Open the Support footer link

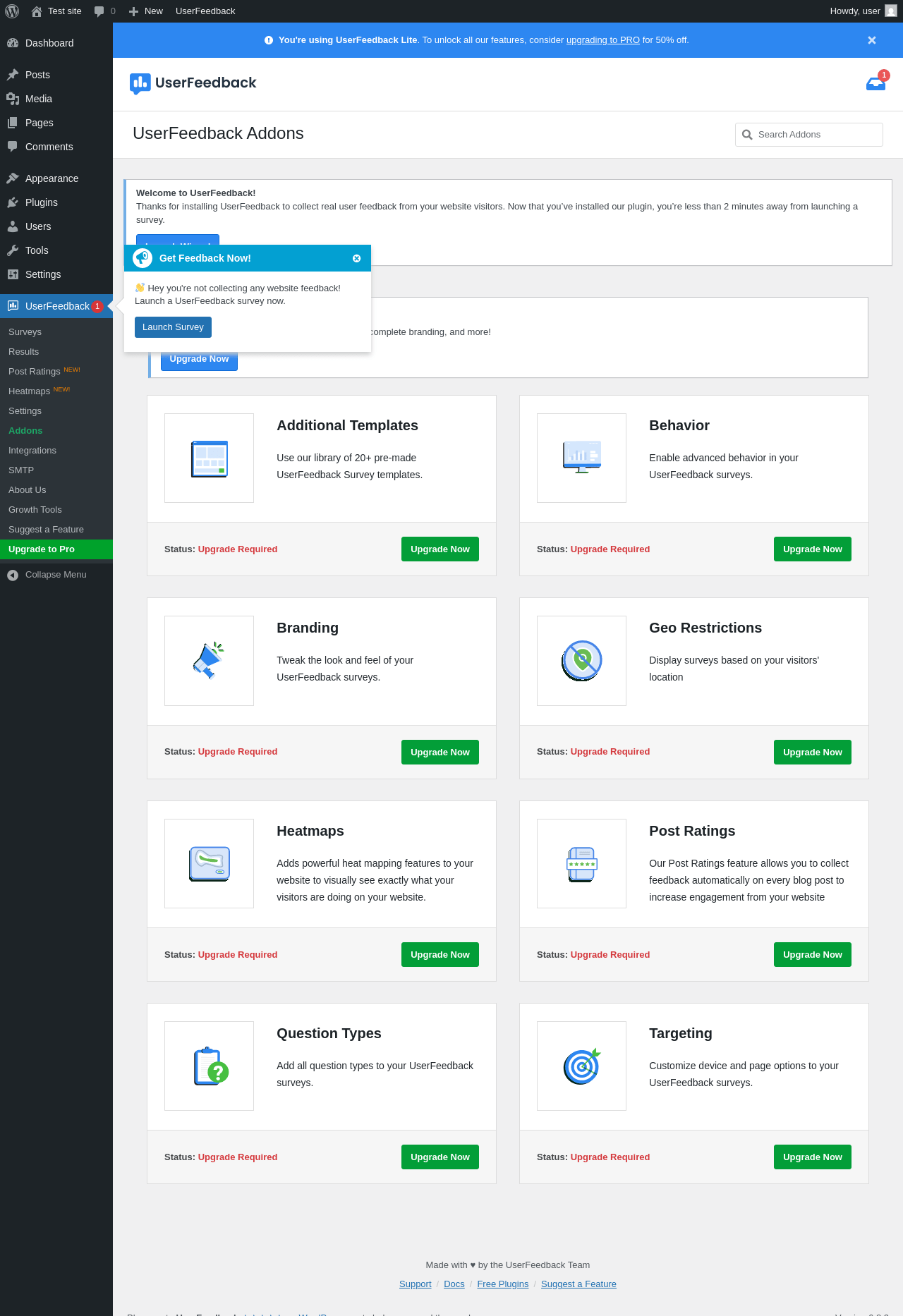415,1284
